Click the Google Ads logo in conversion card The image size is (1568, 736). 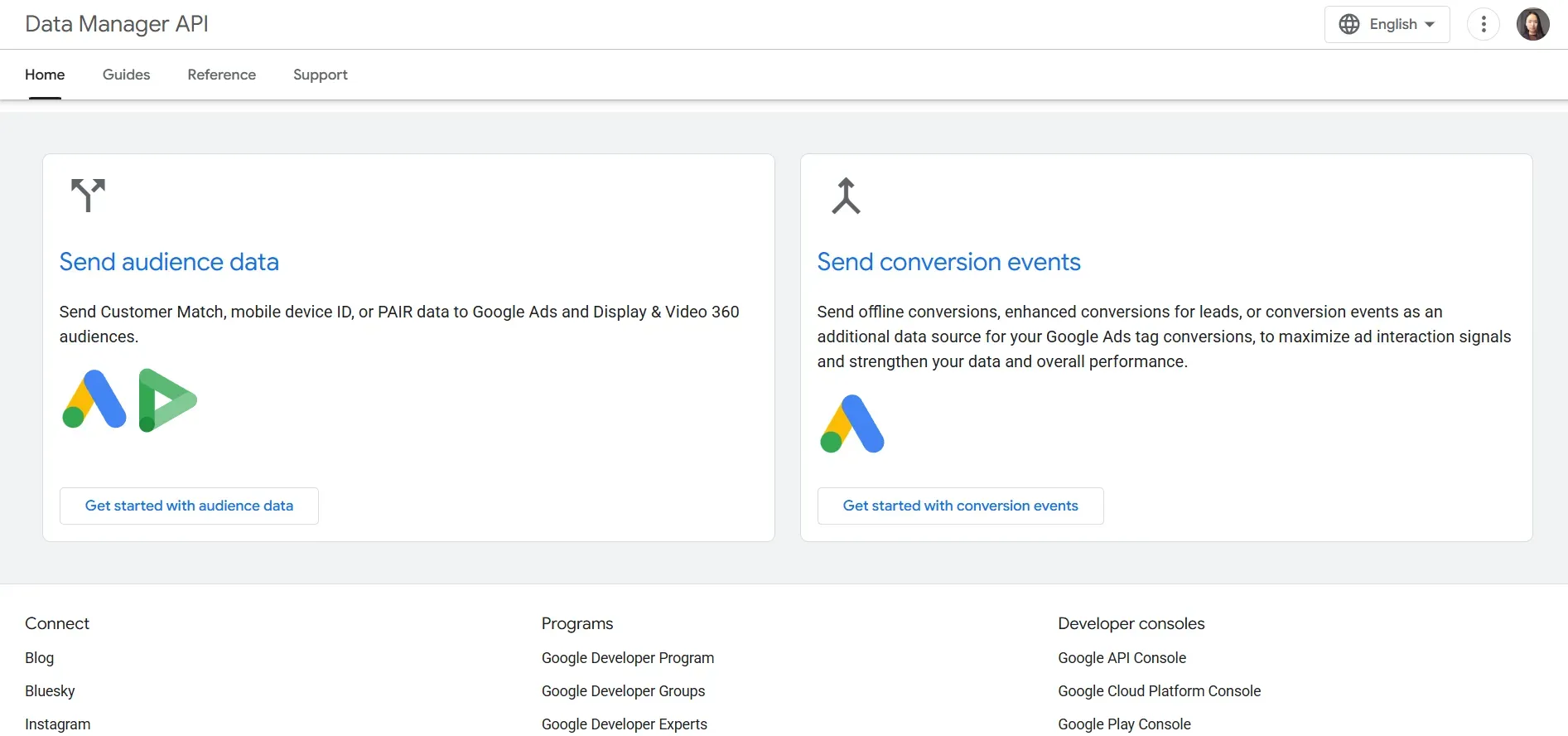tap(852, 424)
